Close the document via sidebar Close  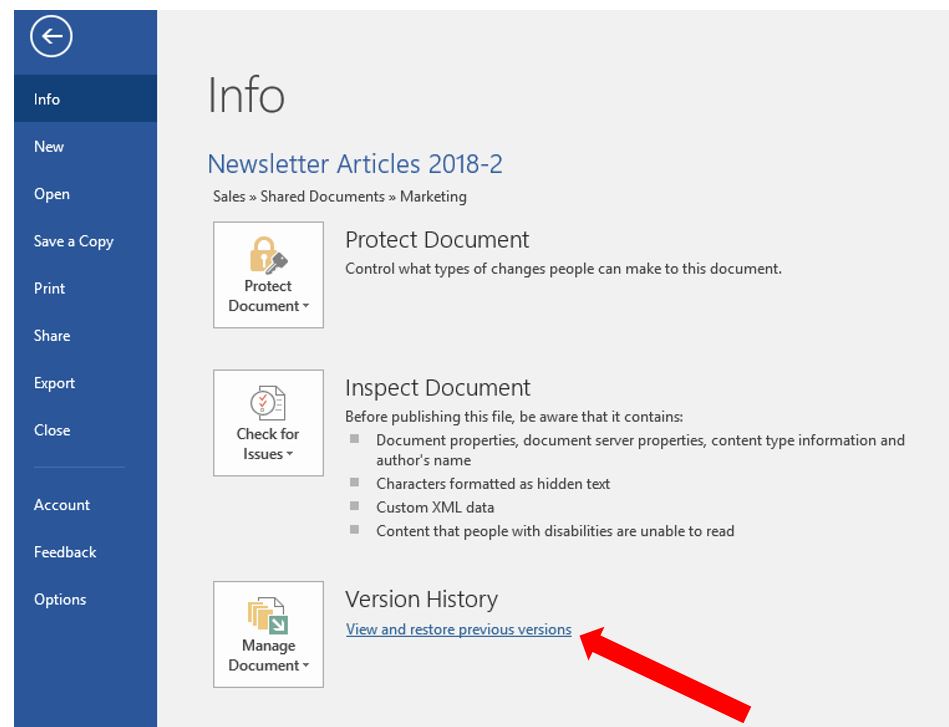click(85, 430)
